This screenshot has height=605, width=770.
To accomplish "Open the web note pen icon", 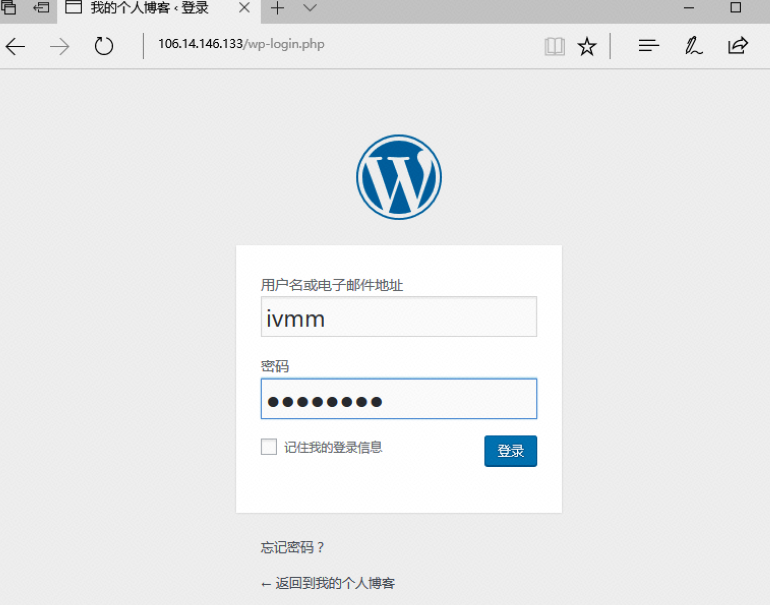I will pos(693,46).
